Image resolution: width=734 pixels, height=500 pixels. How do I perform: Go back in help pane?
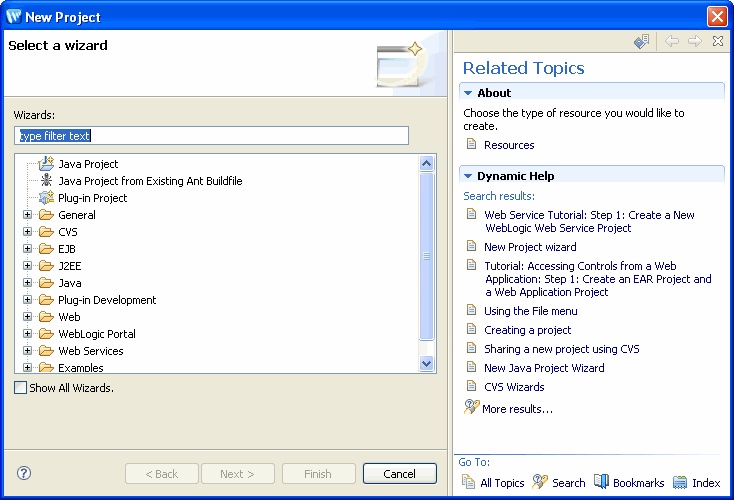(672, 41)
